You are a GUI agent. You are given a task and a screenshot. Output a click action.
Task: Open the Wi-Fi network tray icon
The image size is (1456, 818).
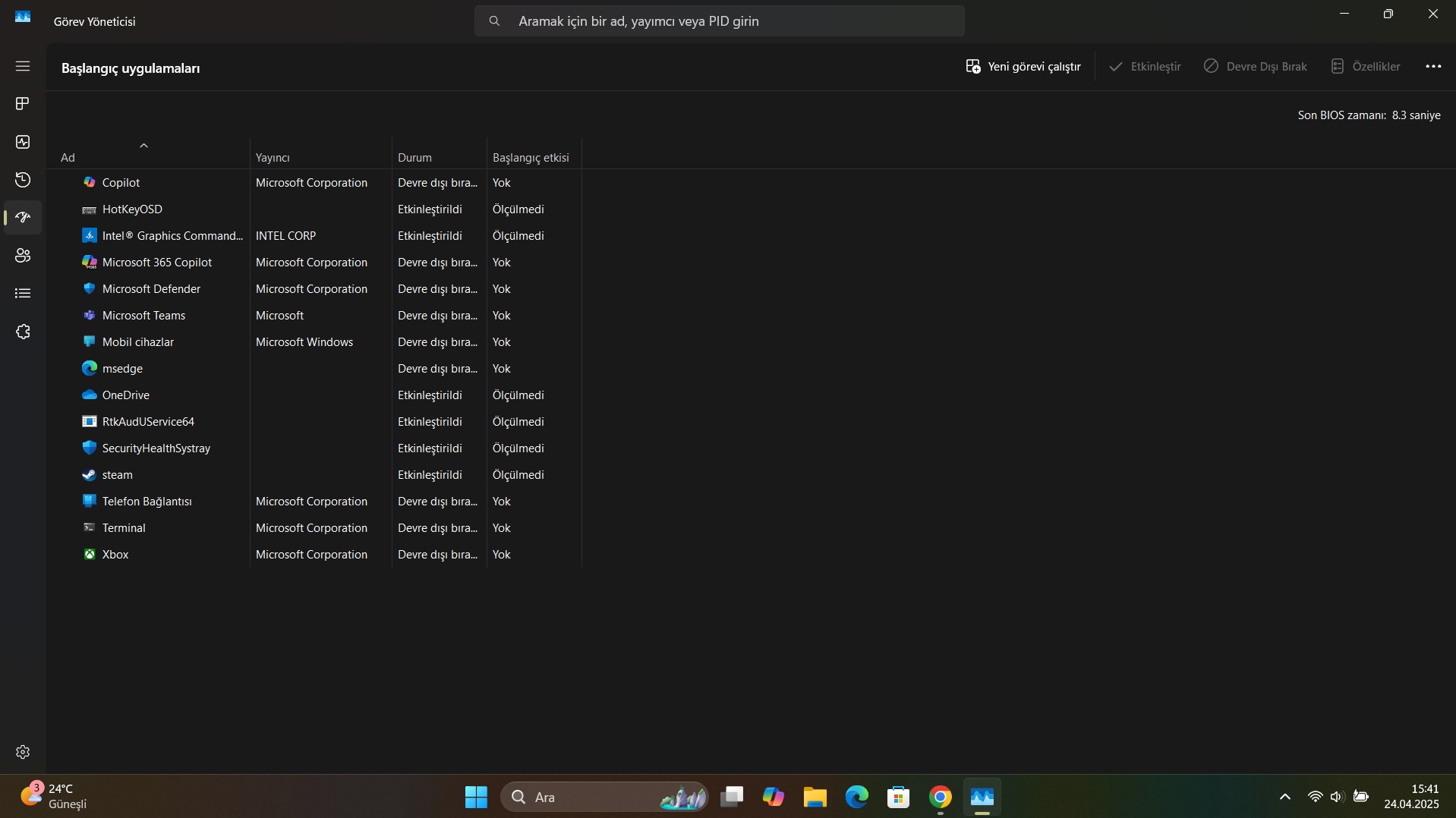1316,797
